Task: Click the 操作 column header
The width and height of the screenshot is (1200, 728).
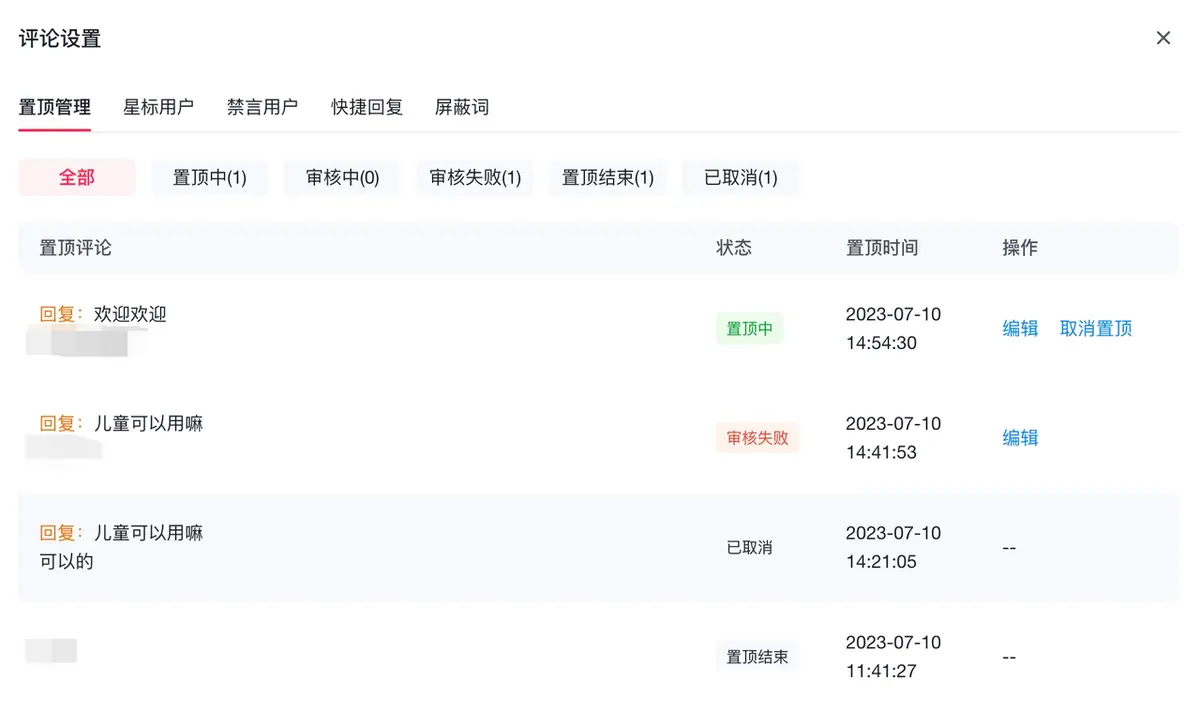Action: [1020, 247]
